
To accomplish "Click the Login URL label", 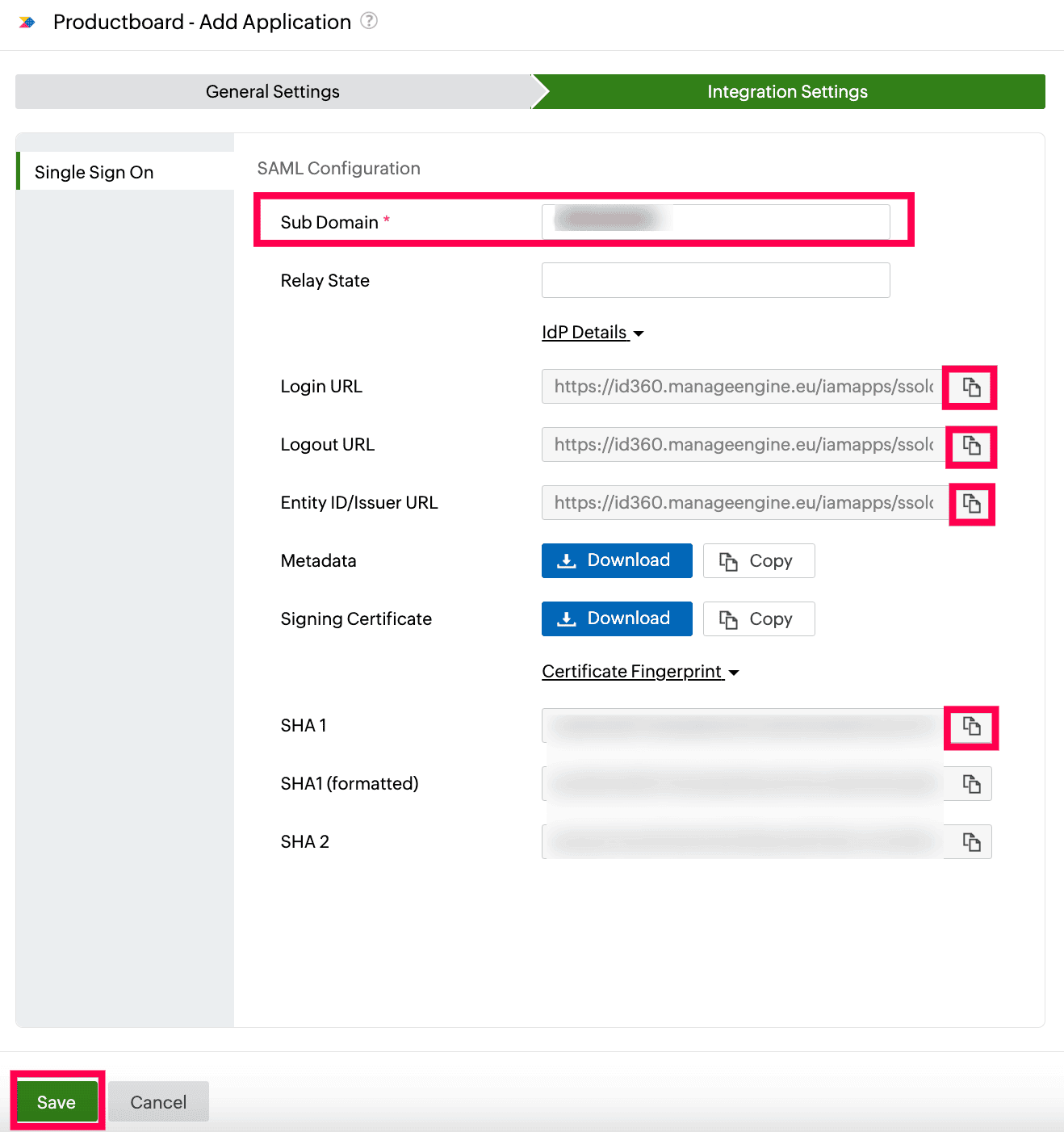I will (321, 387).
